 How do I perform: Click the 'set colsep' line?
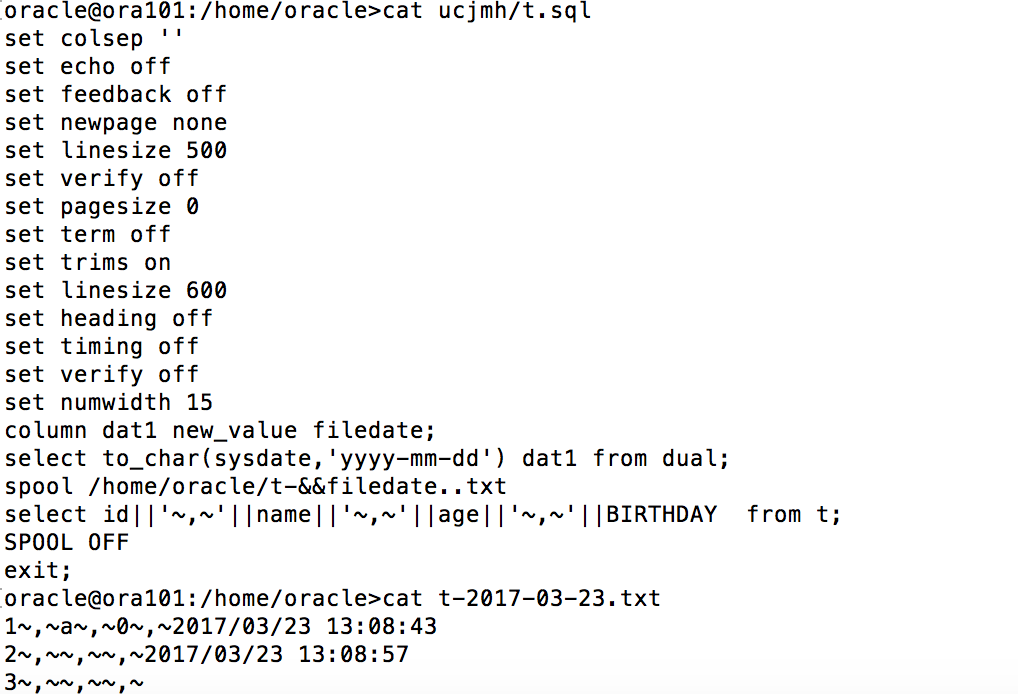click(93, 39)
